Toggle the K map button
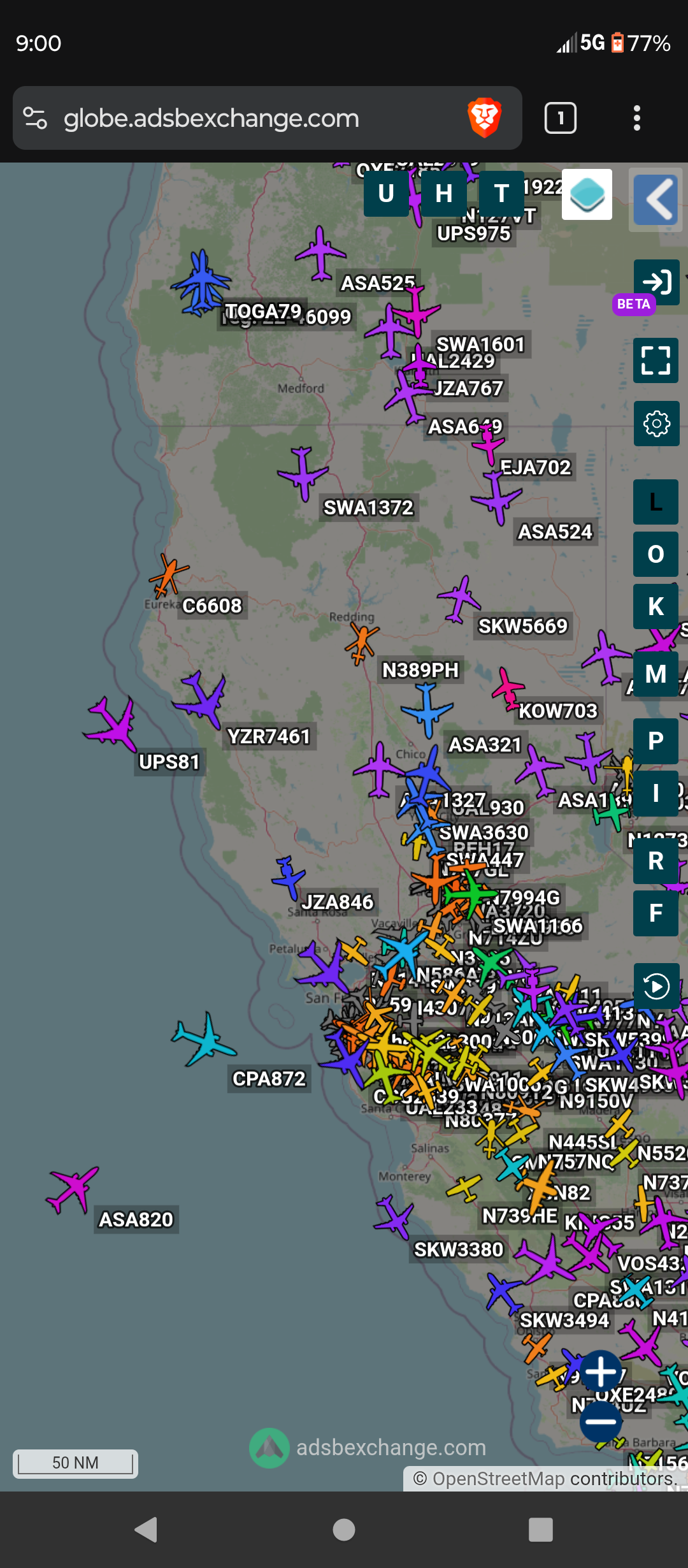 point(656,607)
